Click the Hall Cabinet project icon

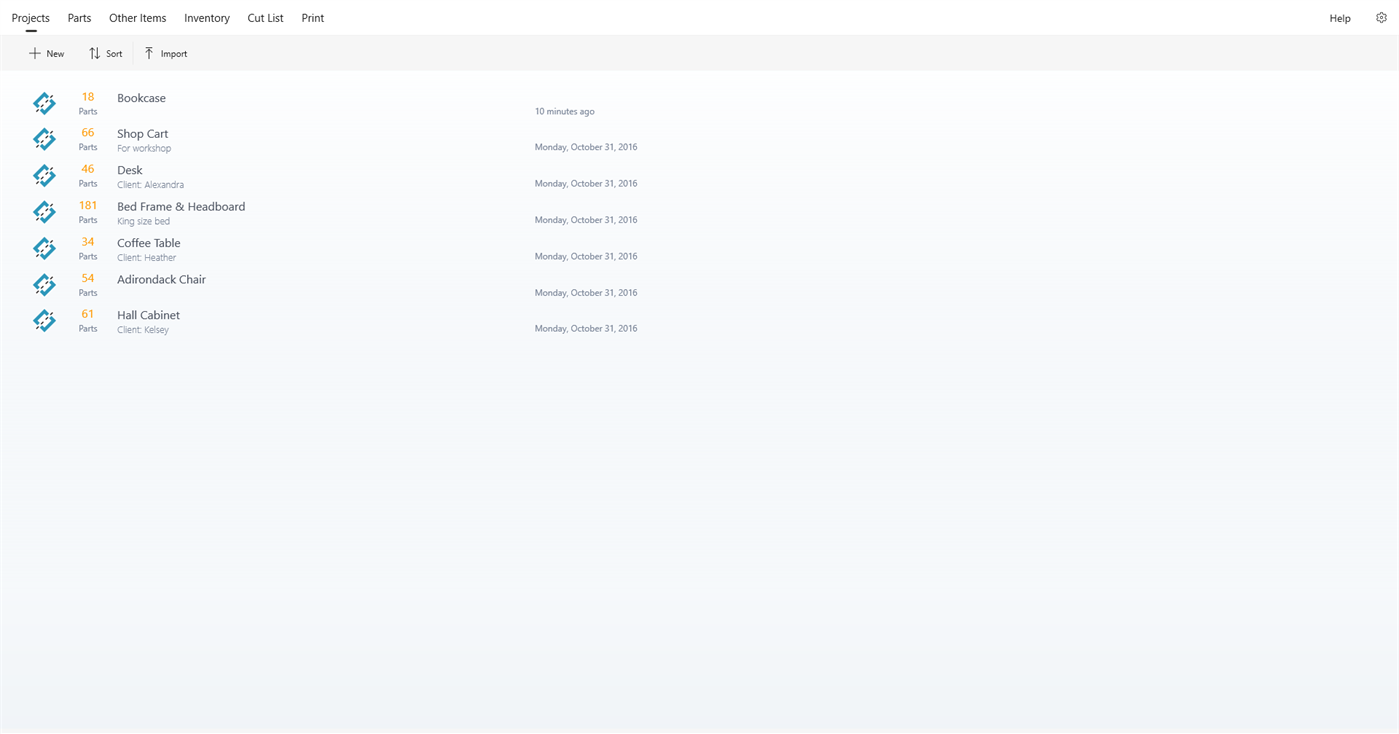pos(44,320)
